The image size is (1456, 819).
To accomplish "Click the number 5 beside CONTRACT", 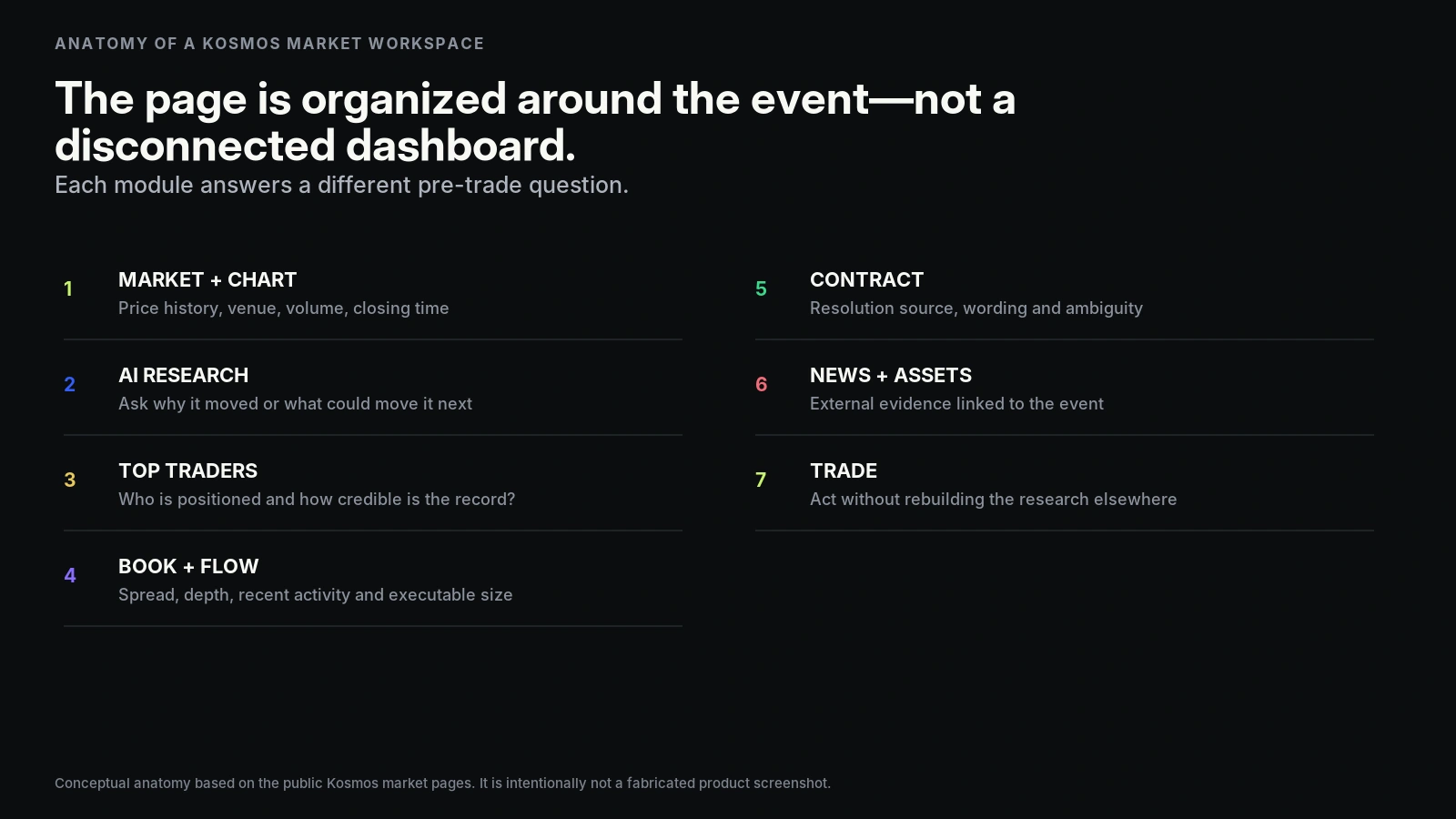I will point(761,289).
